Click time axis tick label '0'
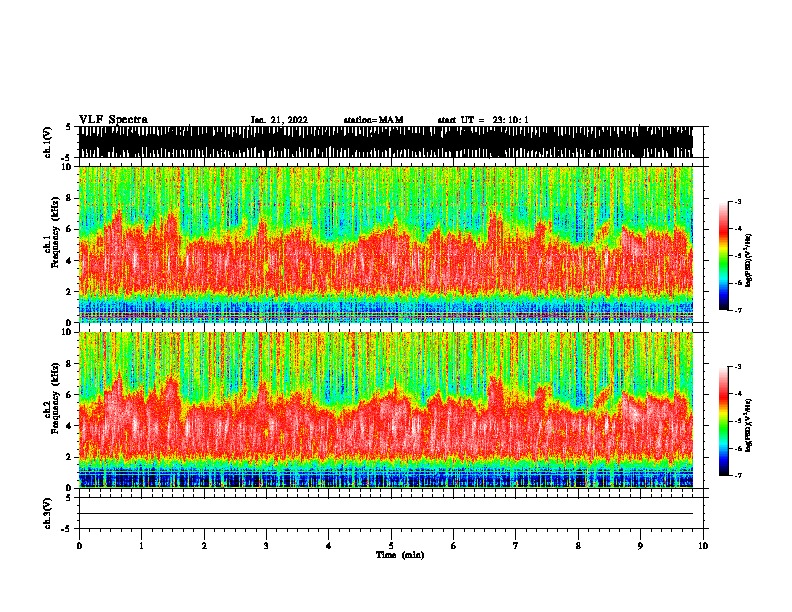This screenshot has height=612, width=792. 79,546
